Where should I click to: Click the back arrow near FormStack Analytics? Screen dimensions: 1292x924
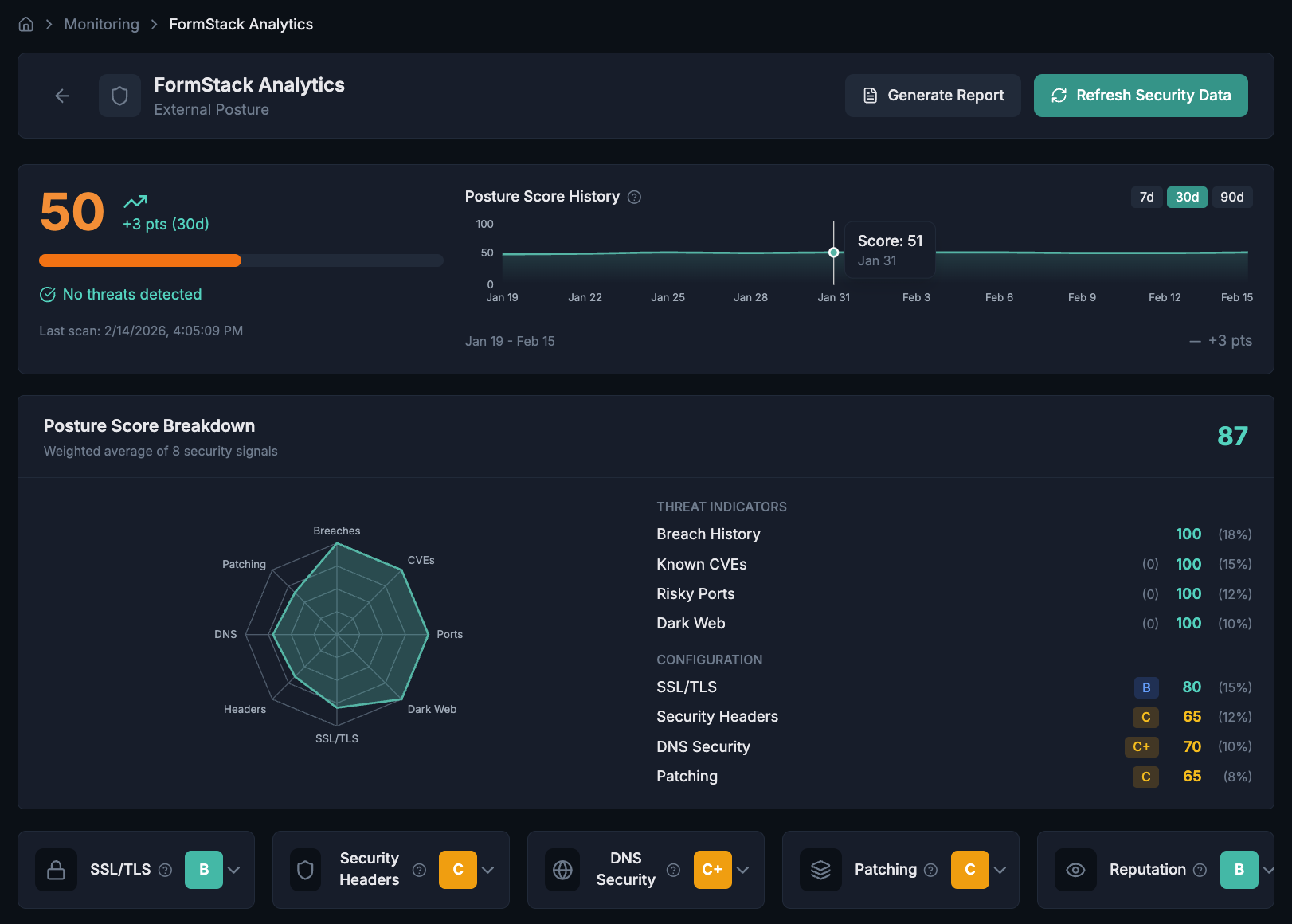pyautogui.click(x=62, y=95)
